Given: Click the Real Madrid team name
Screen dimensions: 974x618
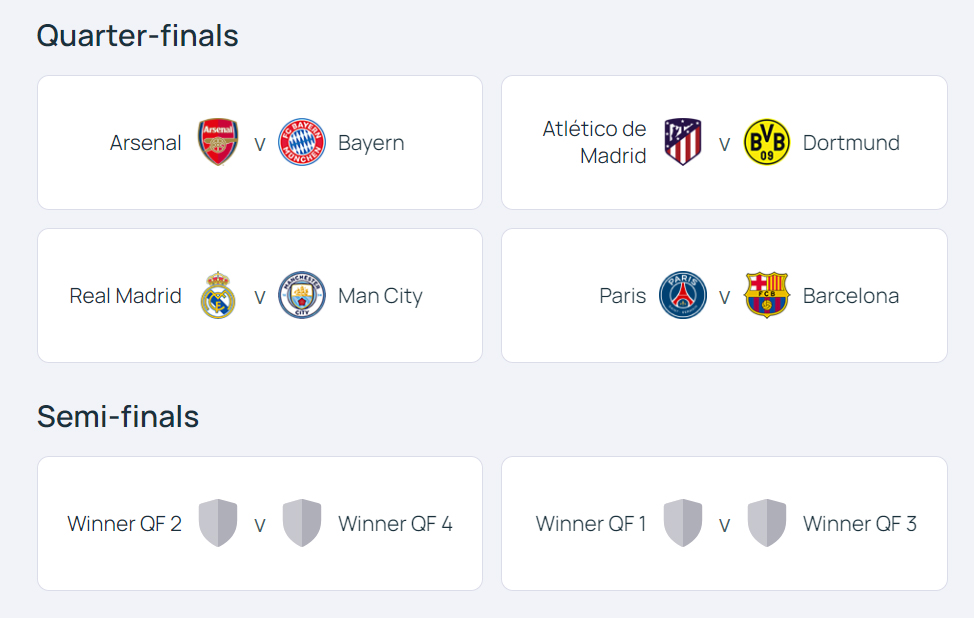Looking at the screenshot, I should (x=126, y=296).
